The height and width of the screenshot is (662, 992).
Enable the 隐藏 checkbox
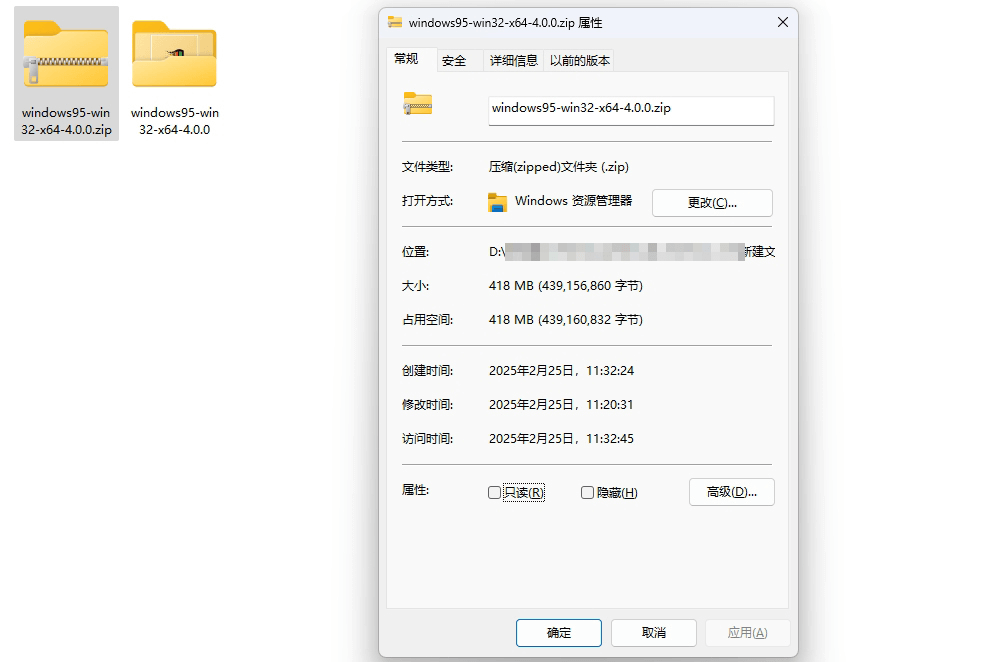pyautogui.click(x=586, y=492)
